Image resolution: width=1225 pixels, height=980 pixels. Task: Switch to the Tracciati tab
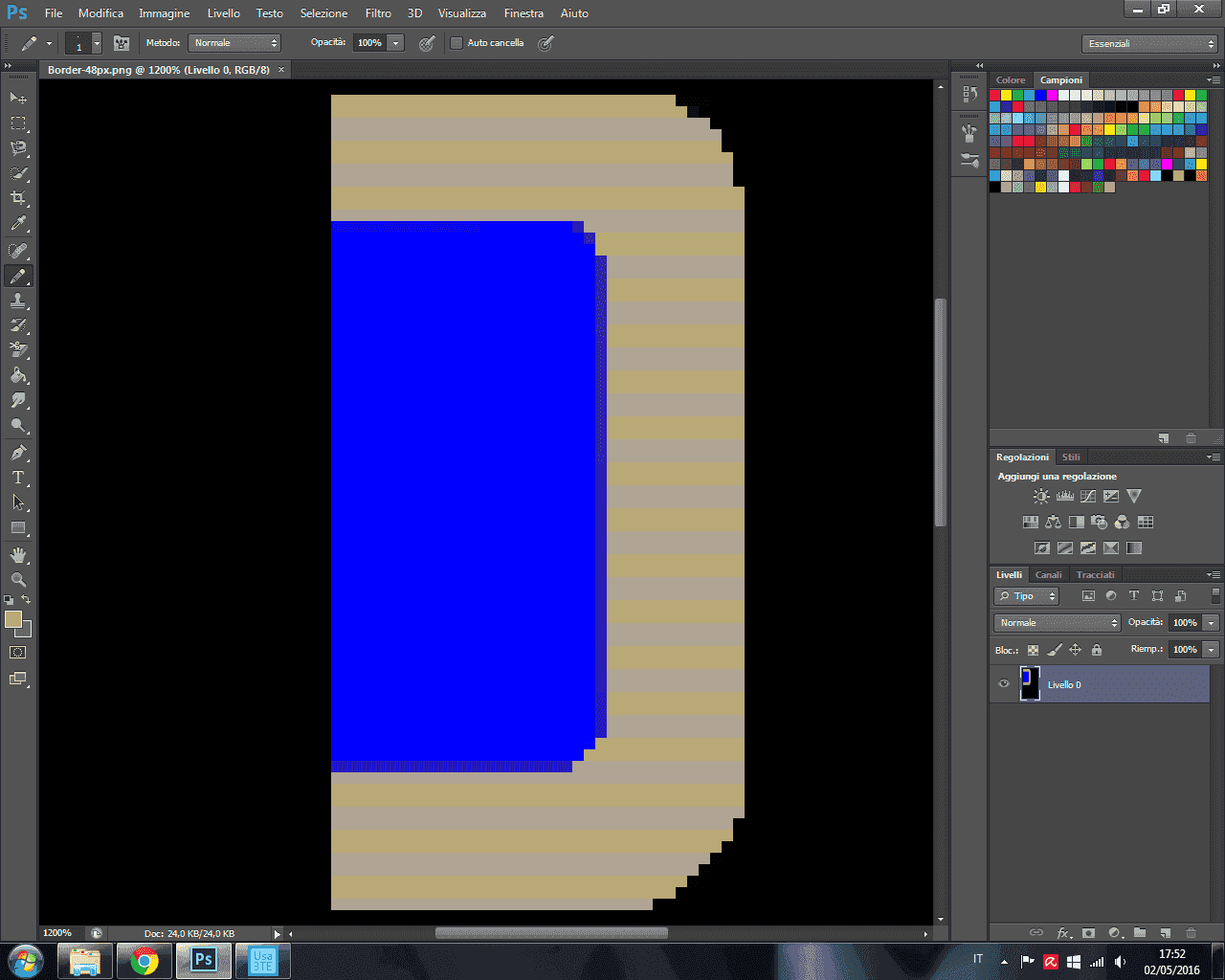click(x=1096, y=575)
